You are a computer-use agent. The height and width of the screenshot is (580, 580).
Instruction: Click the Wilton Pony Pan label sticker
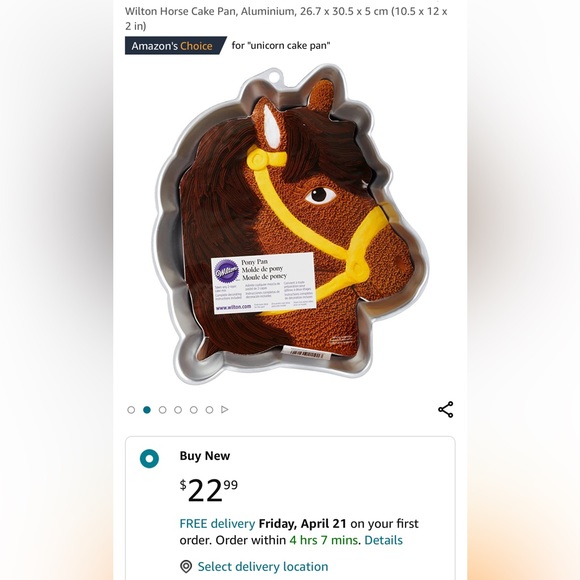click(264, 283)
